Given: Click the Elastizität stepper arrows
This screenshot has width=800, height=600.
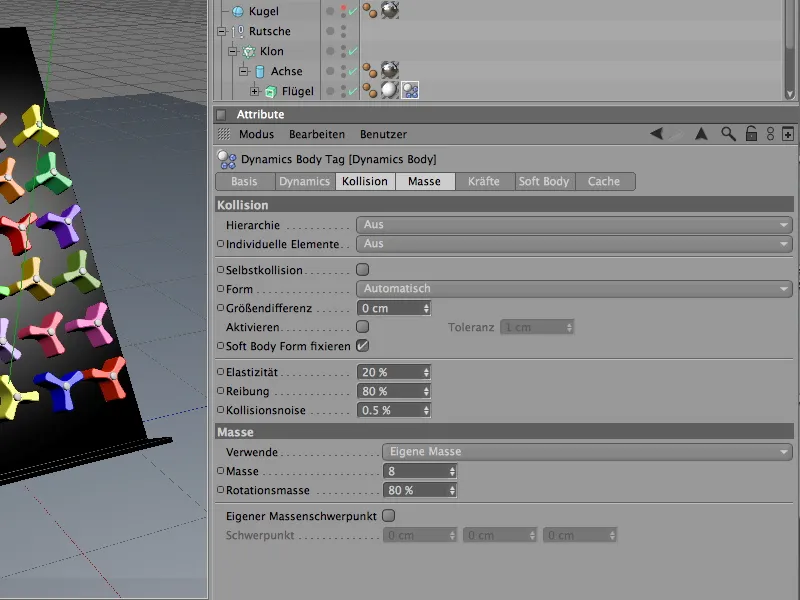Looking at the screenshot, I should point(426,372).
